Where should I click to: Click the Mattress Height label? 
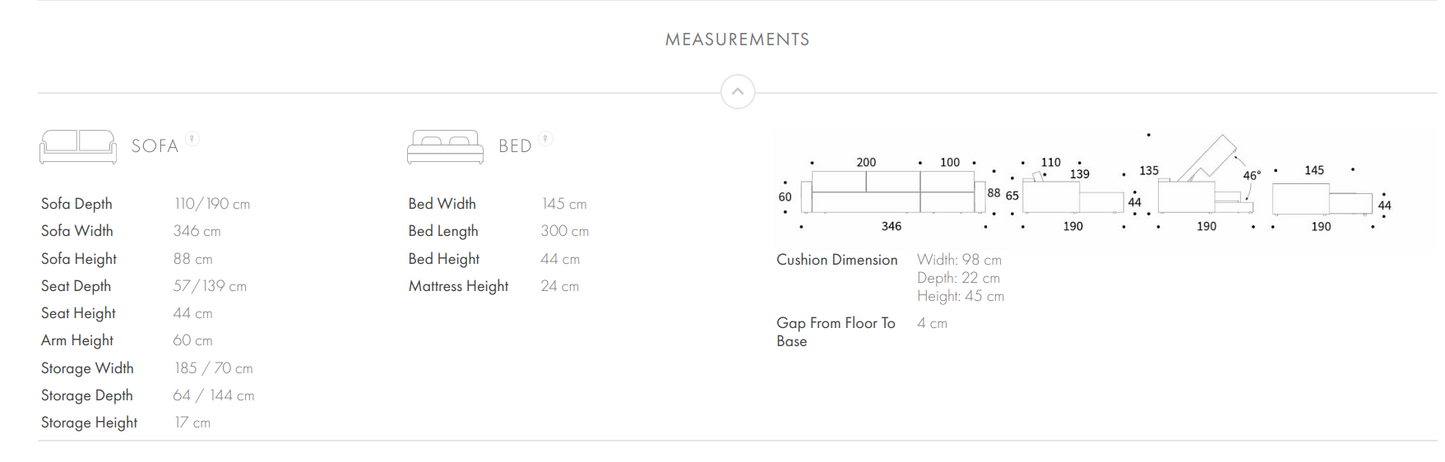[458, 286]
